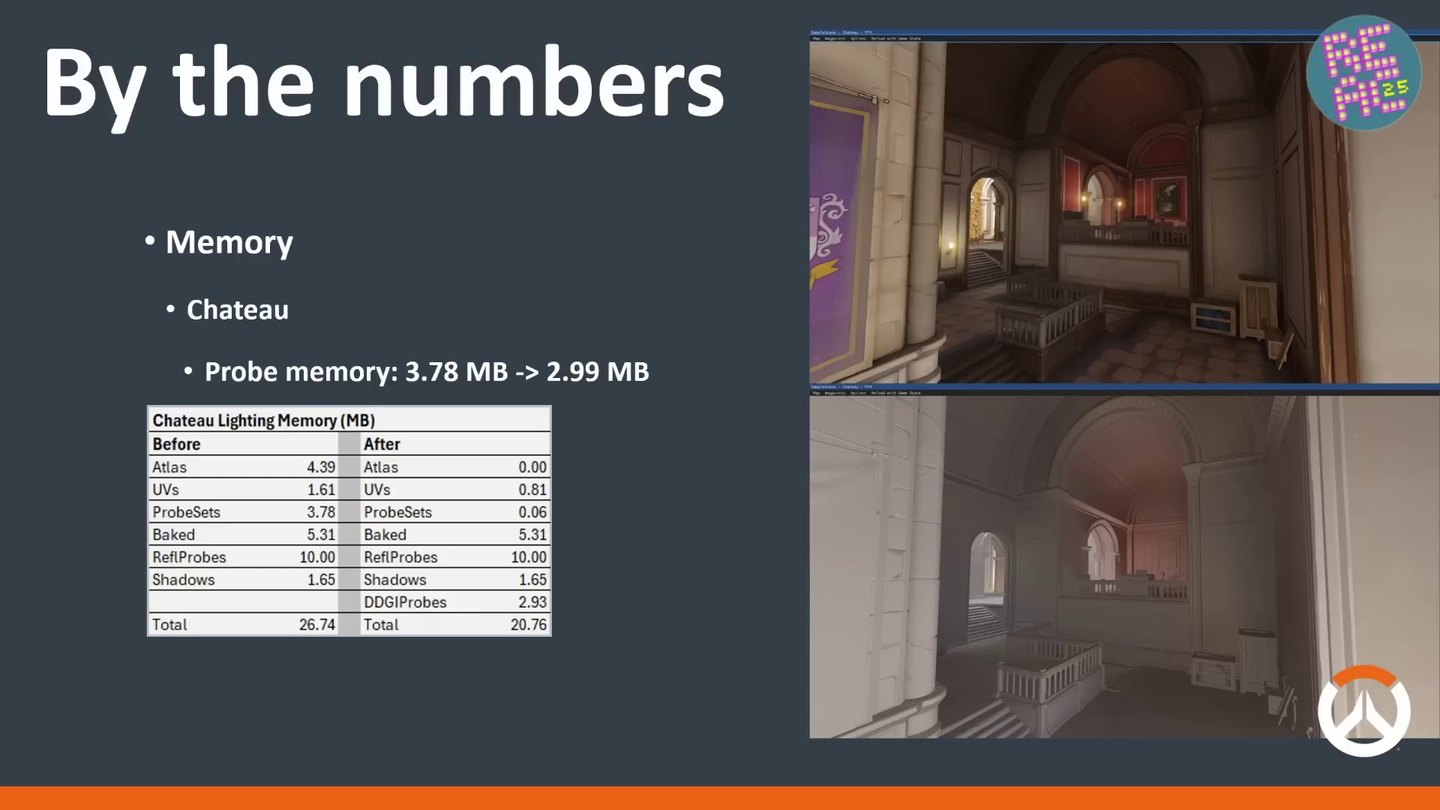Click the Before Atlas value 4.39
This screenshot has height=810, width=1440.
321,467
